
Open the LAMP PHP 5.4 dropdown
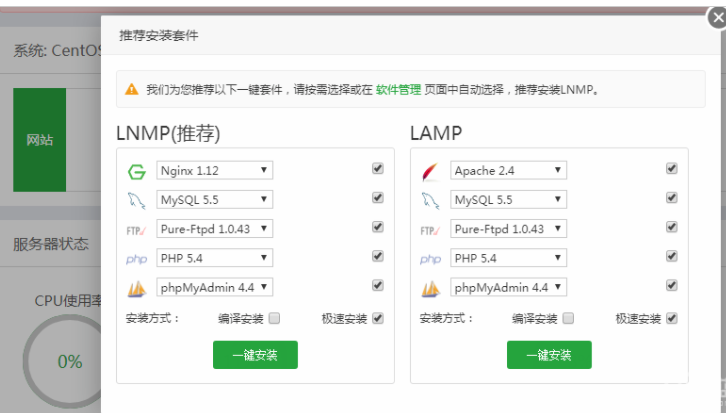pos(508,257)
